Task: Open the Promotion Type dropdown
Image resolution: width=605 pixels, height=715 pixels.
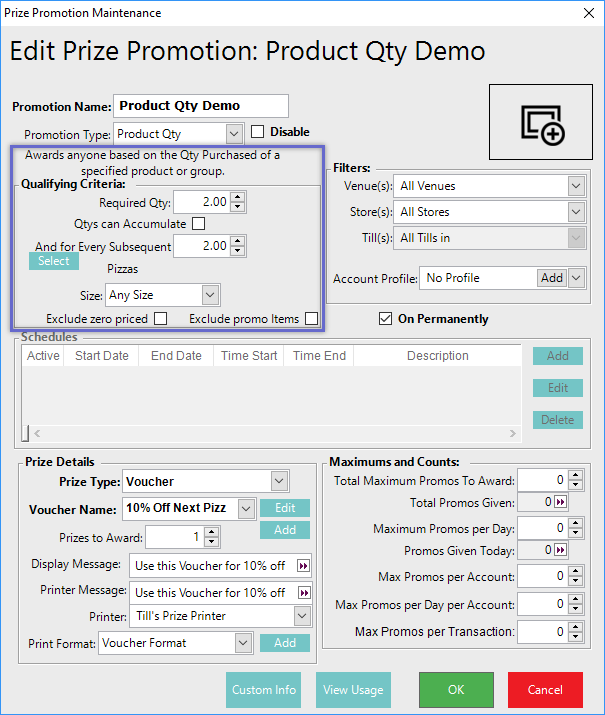Action: coord(234,133)
